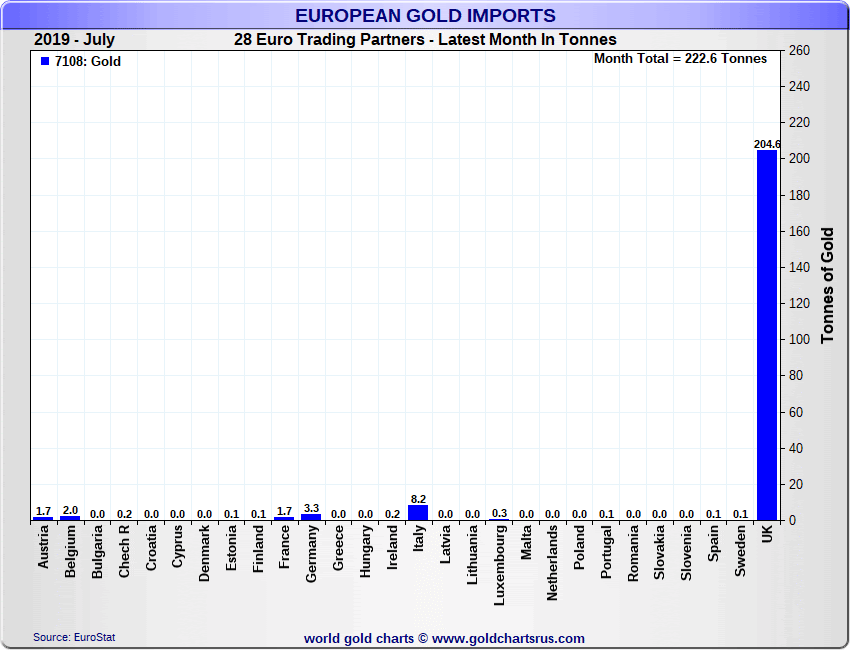Click the blue Germany bar
850x650 pixels.
311,517
